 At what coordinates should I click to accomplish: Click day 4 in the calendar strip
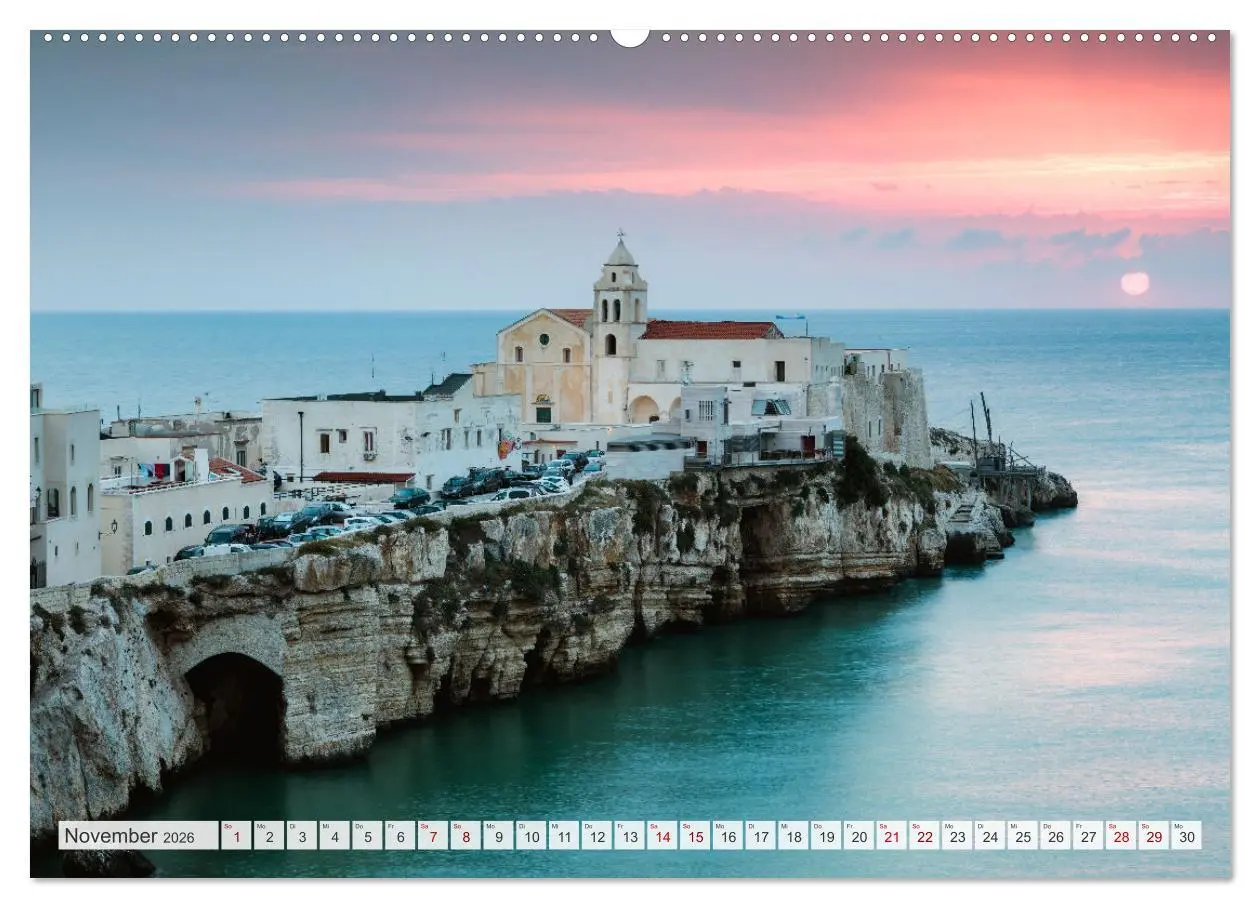334,836
